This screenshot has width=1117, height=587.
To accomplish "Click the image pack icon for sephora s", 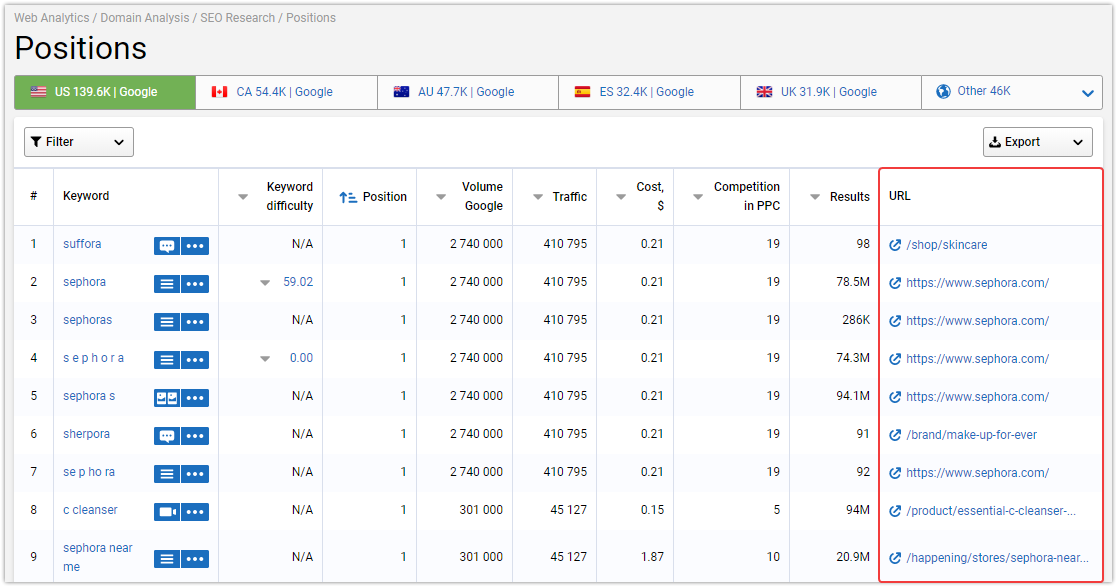I will pyautogui.click(x=167, y=398).
